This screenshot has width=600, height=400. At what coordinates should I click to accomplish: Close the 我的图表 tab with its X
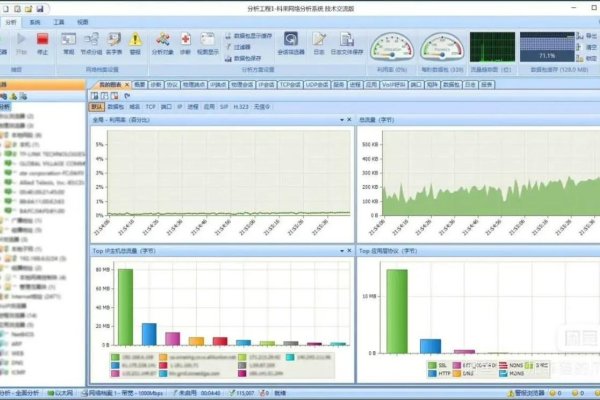pyautogui.click(x=127, y=85)
